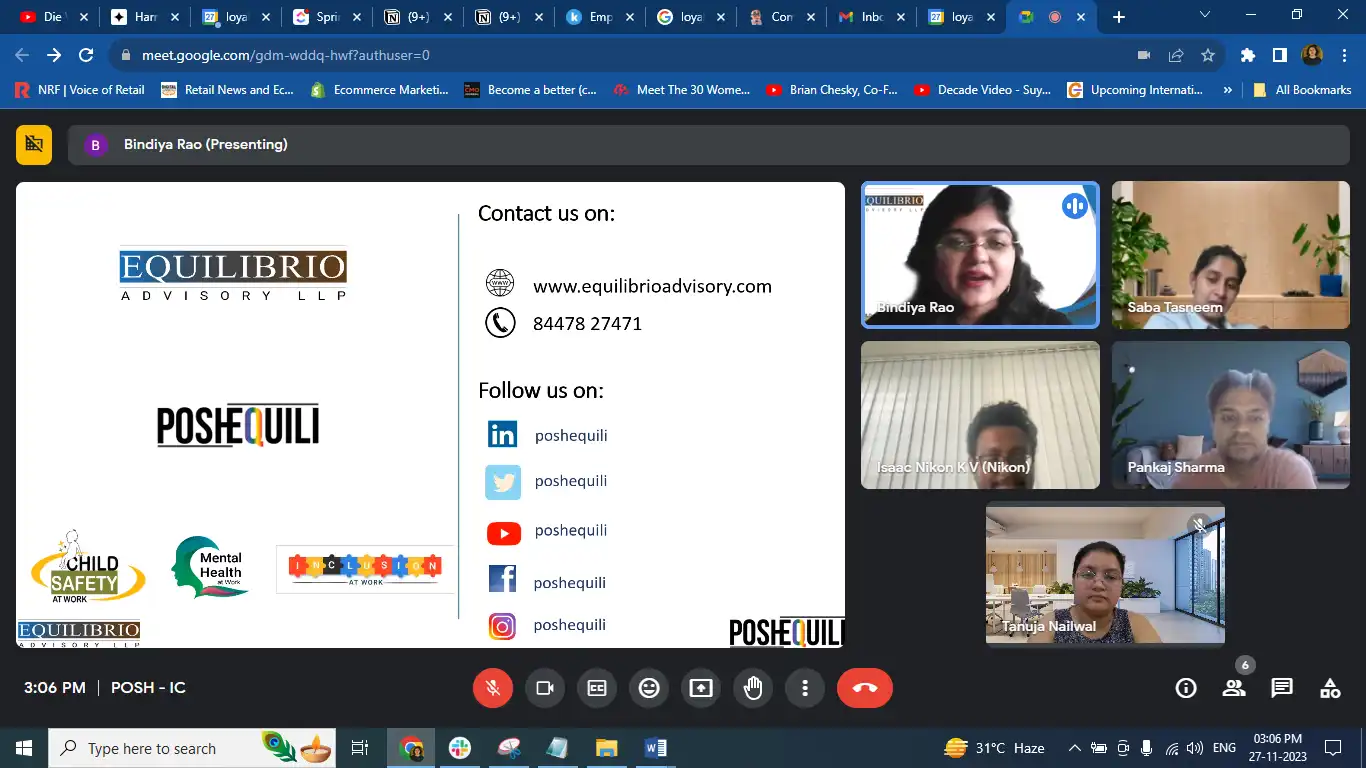Open Microsoft Word from the taskbar

point(655,748)
